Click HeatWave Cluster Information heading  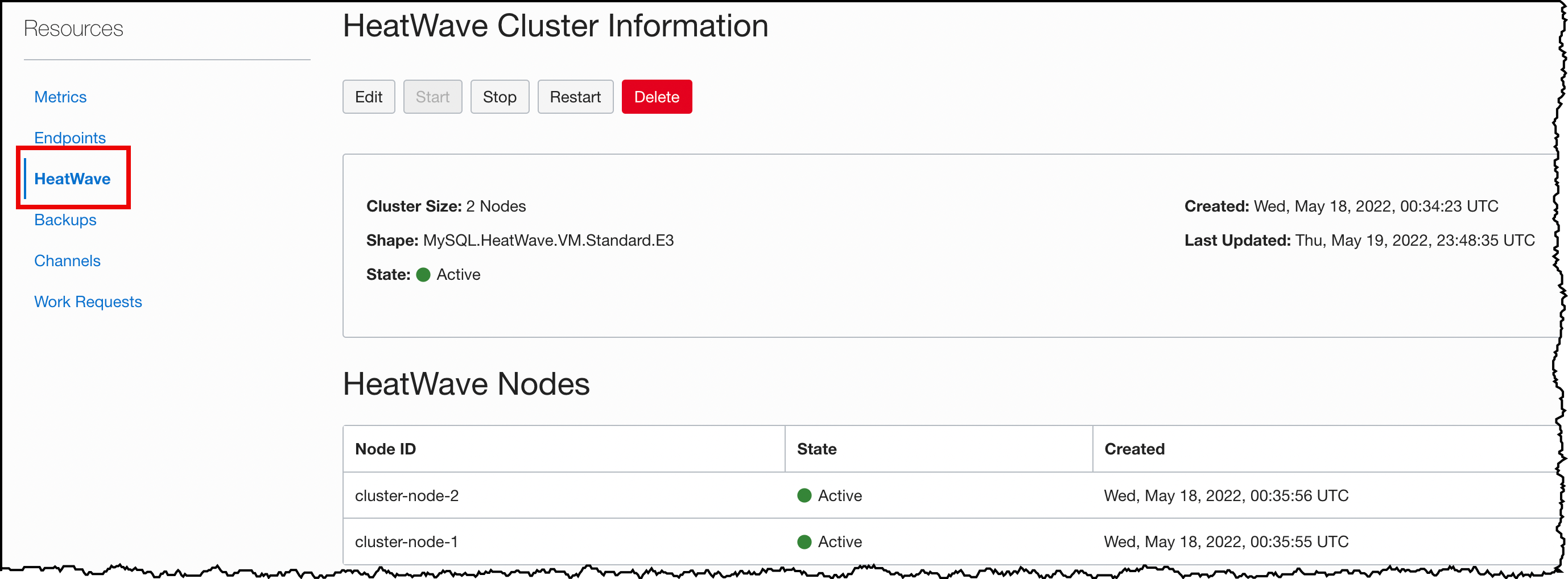pos(555,26)
